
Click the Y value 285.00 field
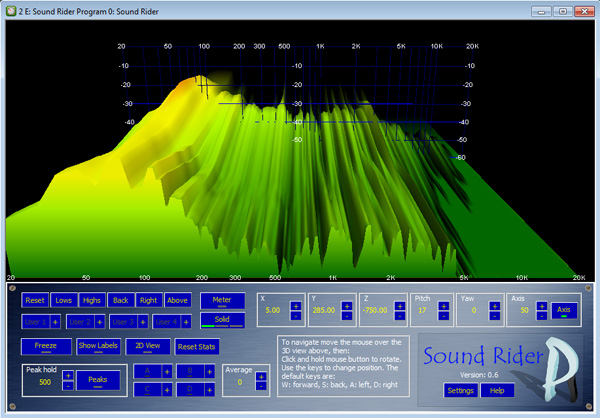[x=324, y=310]
